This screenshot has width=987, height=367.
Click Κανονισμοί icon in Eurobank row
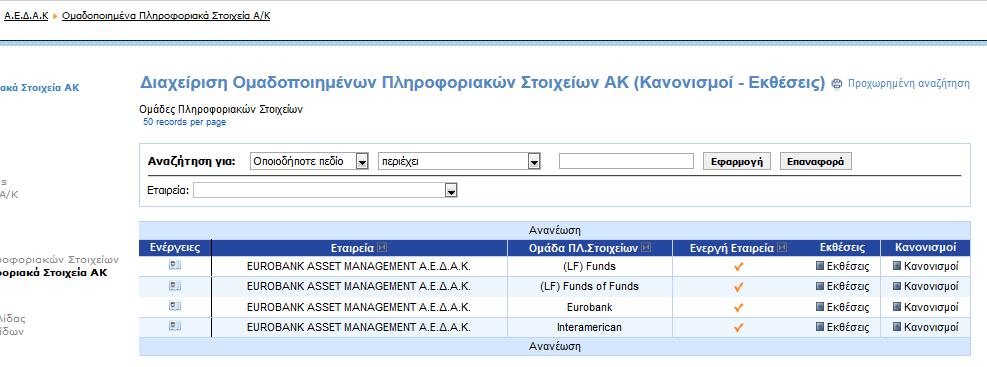click(897, 307)
